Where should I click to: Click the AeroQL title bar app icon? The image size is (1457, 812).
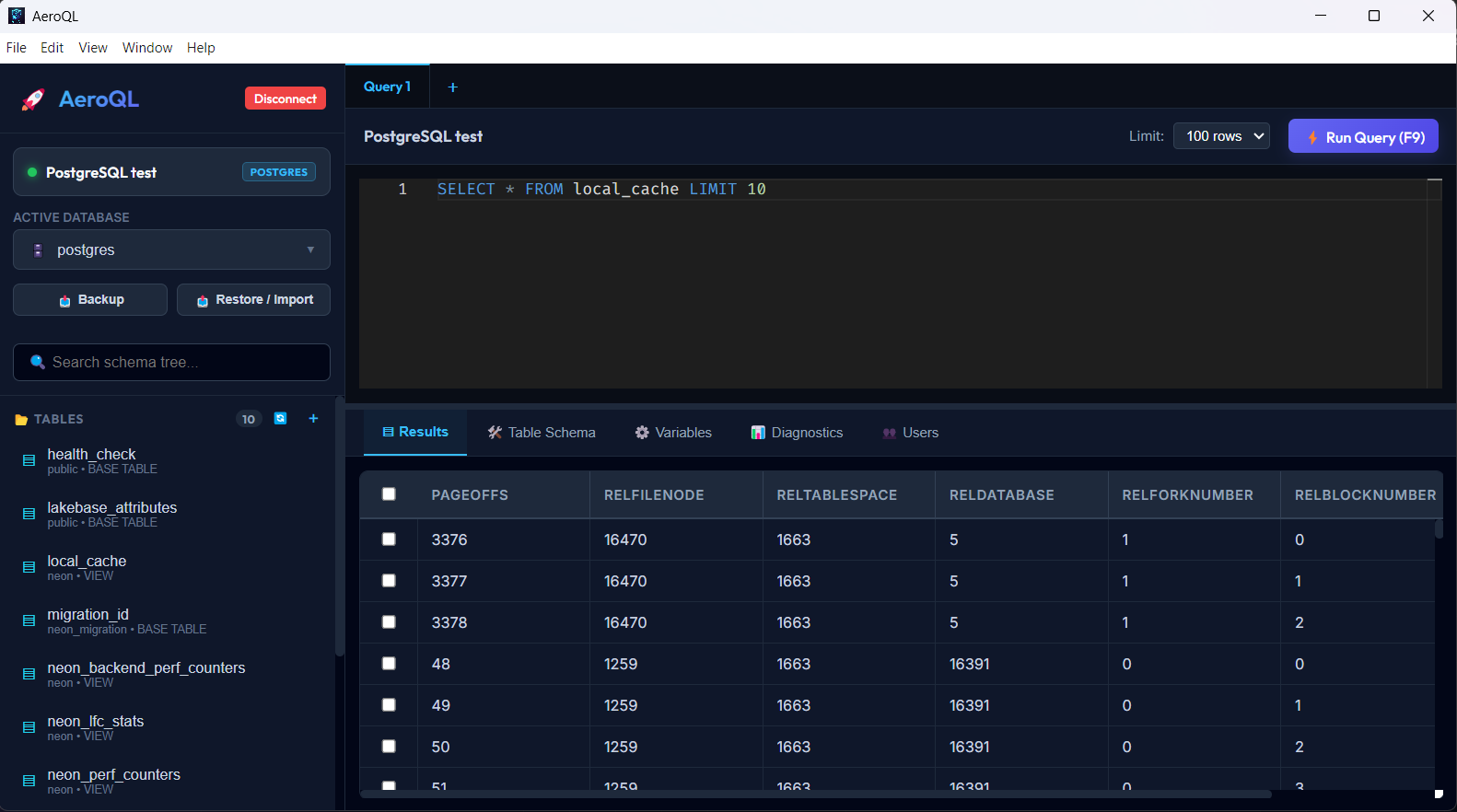tap(16, 16)
